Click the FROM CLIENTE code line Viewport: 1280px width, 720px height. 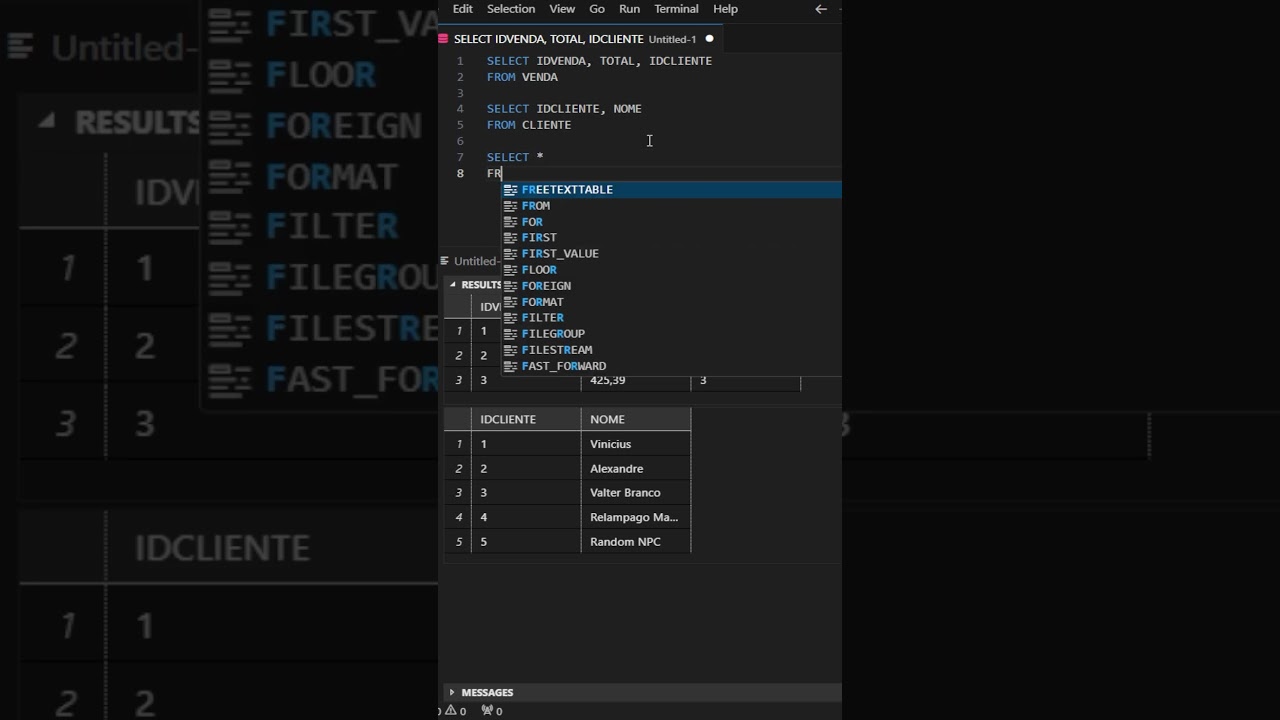click(529, 125)
